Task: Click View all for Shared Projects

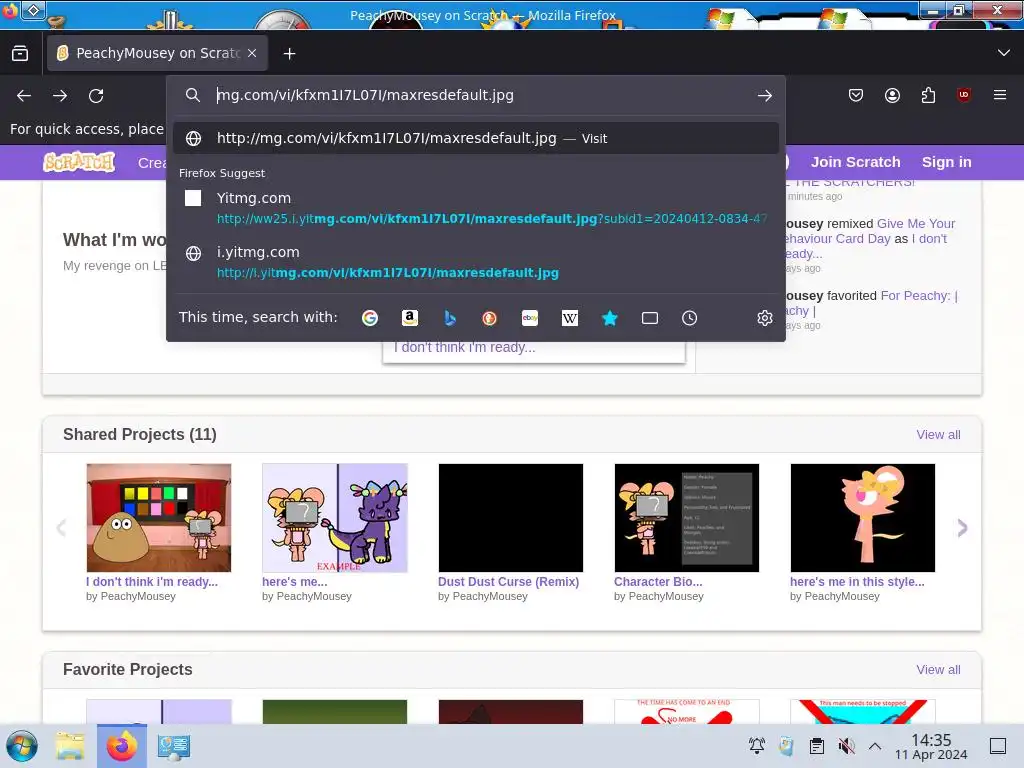Action: (938, 435)
